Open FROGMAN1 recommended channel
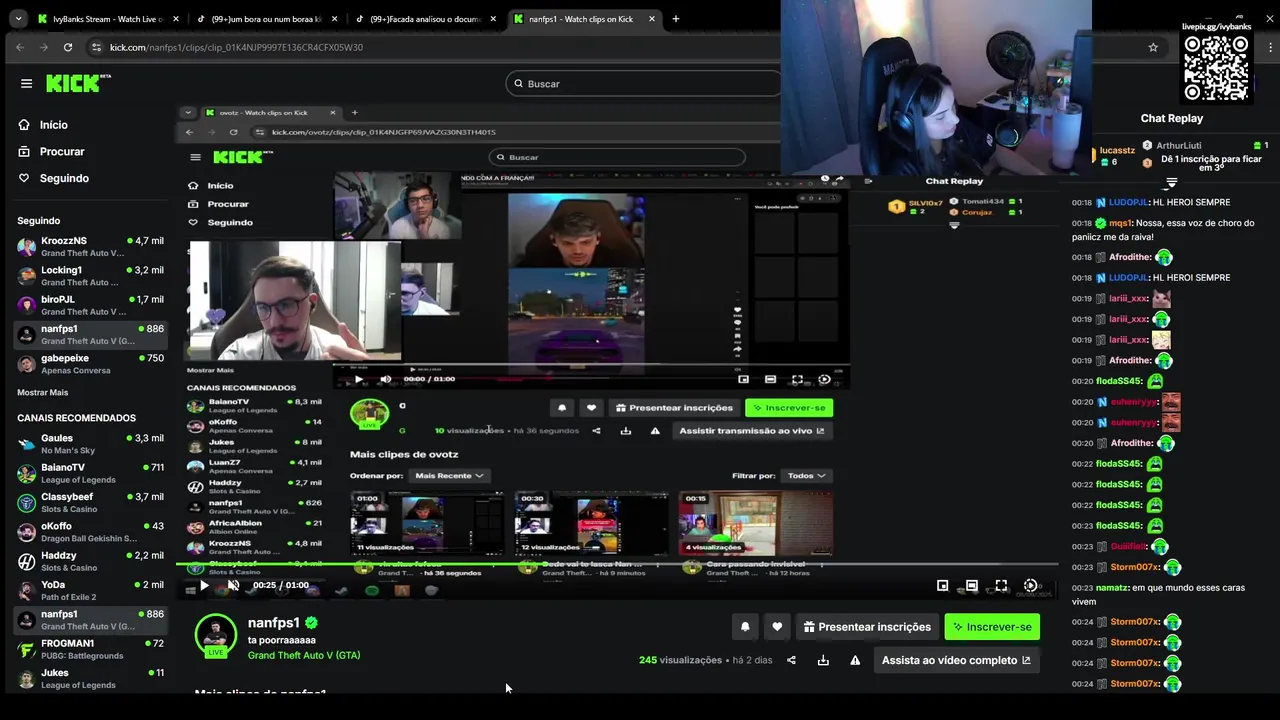The width and height of the screenshot is (1280, 720). tap(90, 649)
